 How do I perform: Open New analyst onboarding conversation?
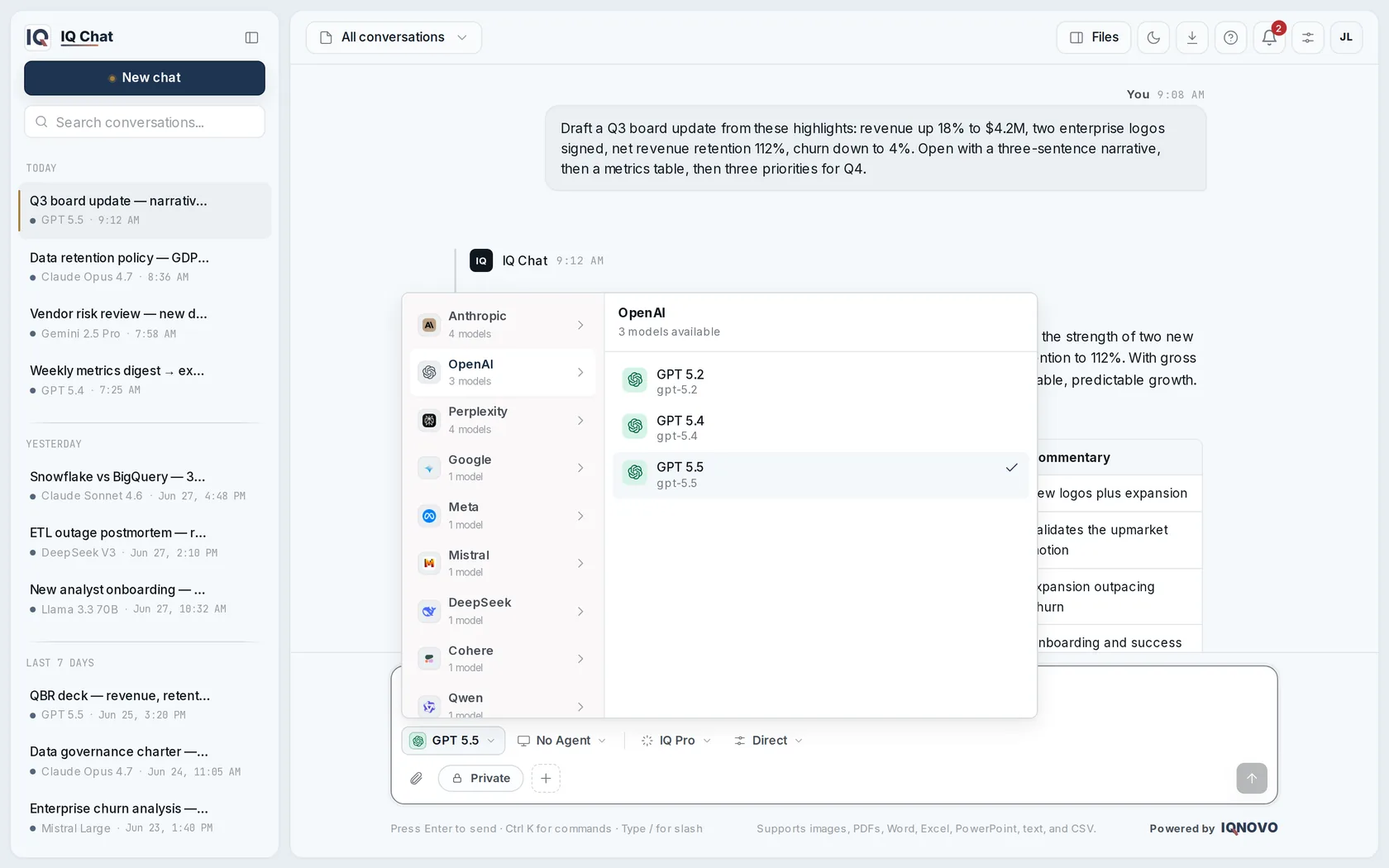coord(145,599)
